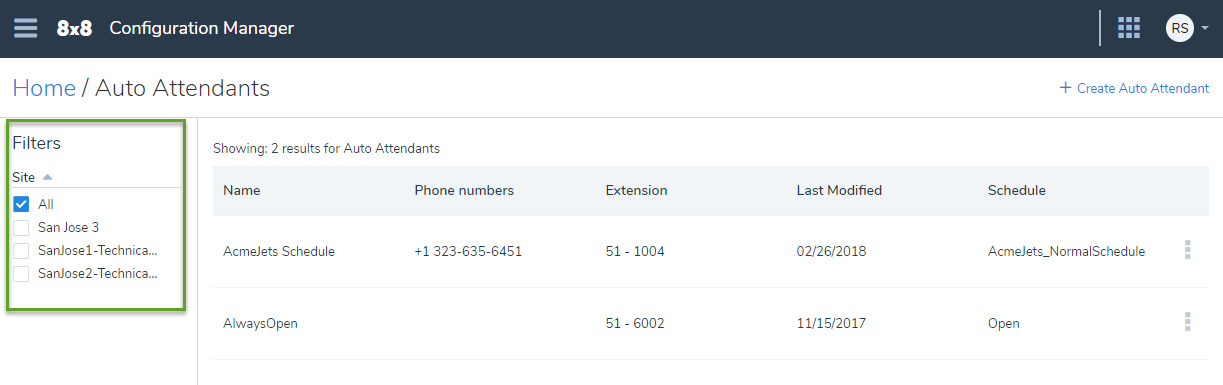The height and width of the screenshot is (385, 1223).
Task: Sort by Name column header
Action: tap(240, 190)
